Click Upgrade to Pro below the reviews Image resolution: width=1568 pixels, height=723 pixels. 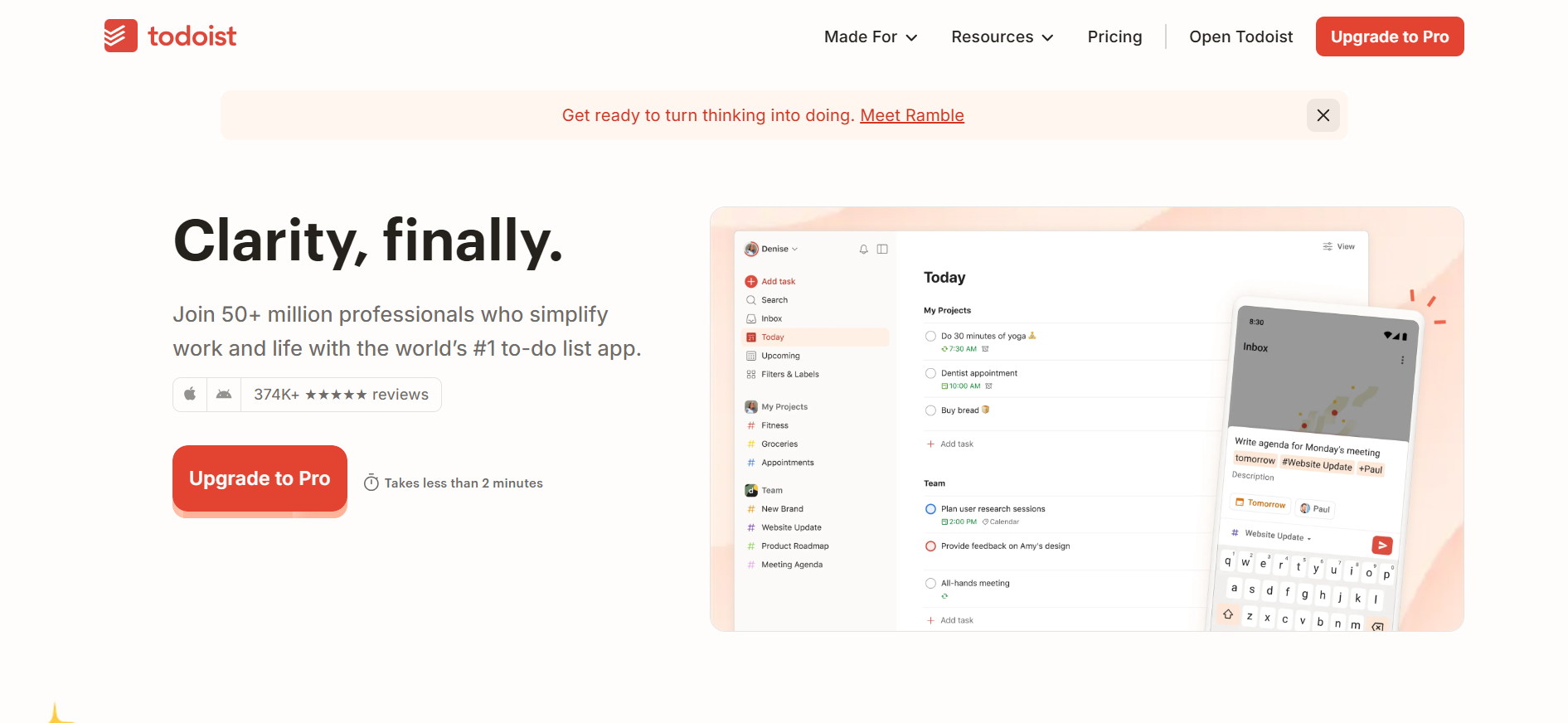coord(260,479)
